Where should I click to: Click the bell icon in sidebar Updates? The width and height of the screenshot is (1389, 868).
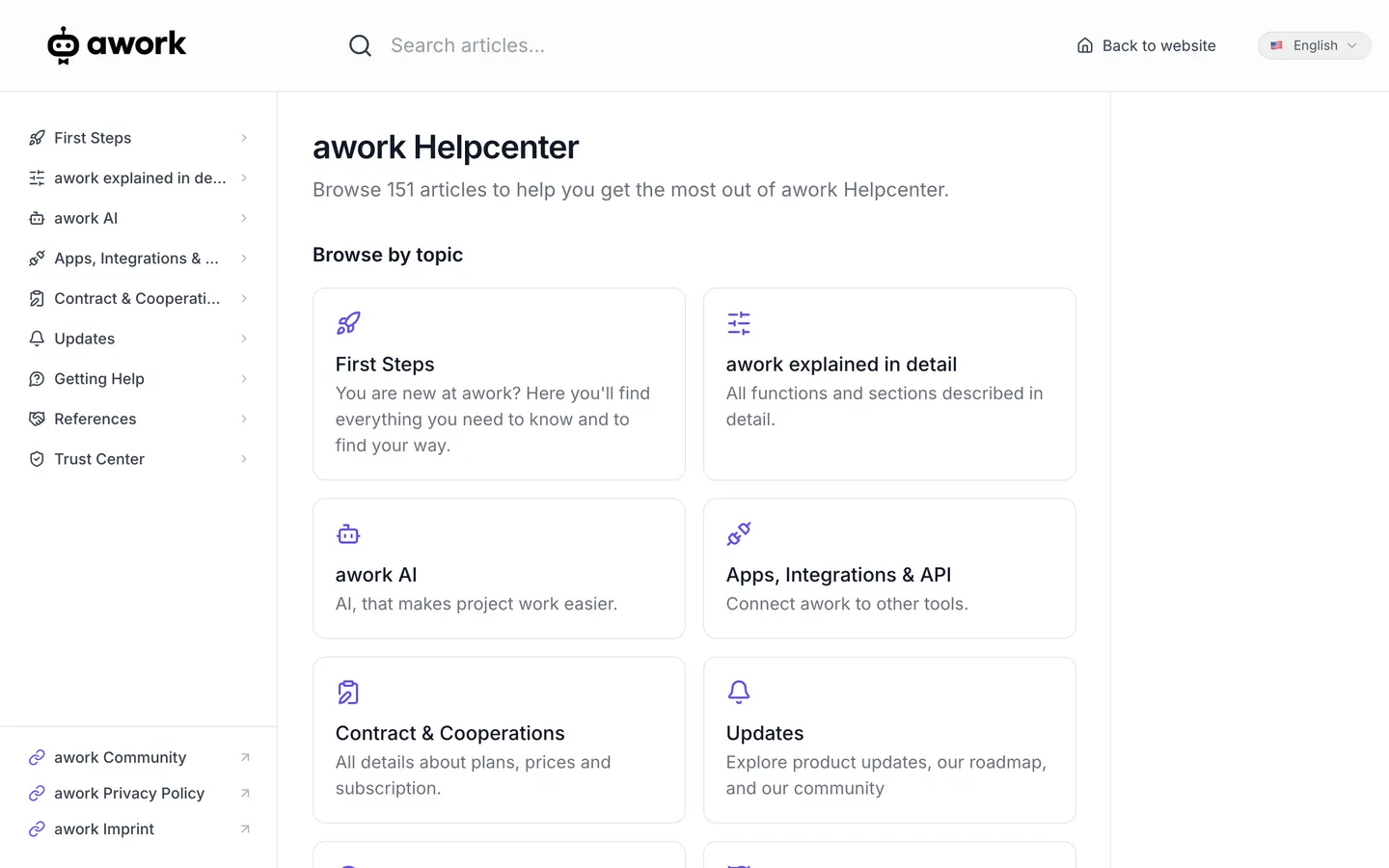tap(37, 339)
